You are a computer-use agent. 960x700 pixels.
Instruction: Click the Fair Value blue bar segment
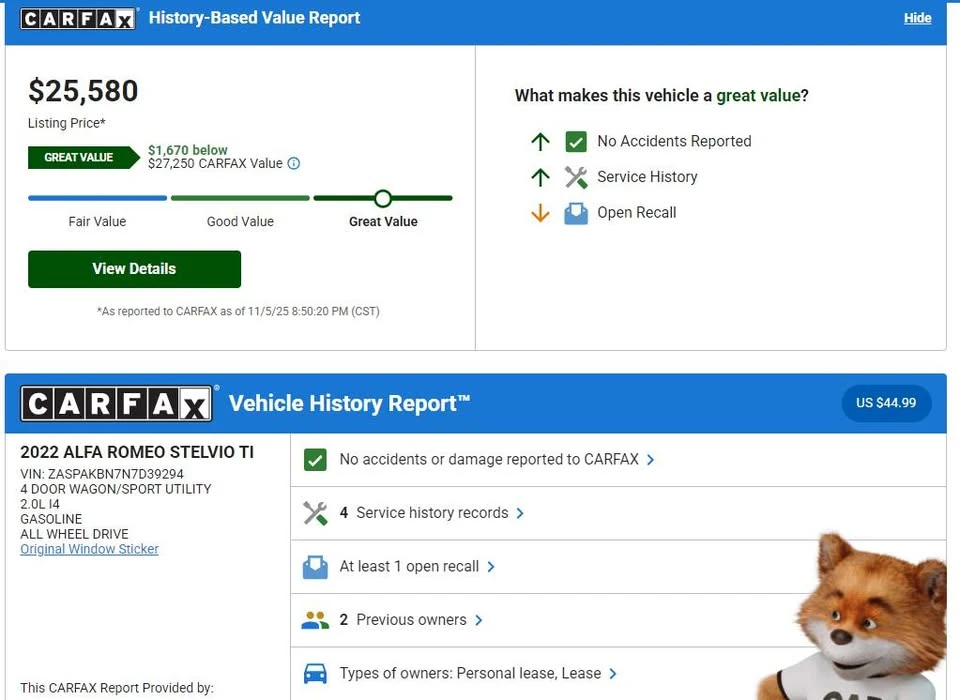coord(97,198)
